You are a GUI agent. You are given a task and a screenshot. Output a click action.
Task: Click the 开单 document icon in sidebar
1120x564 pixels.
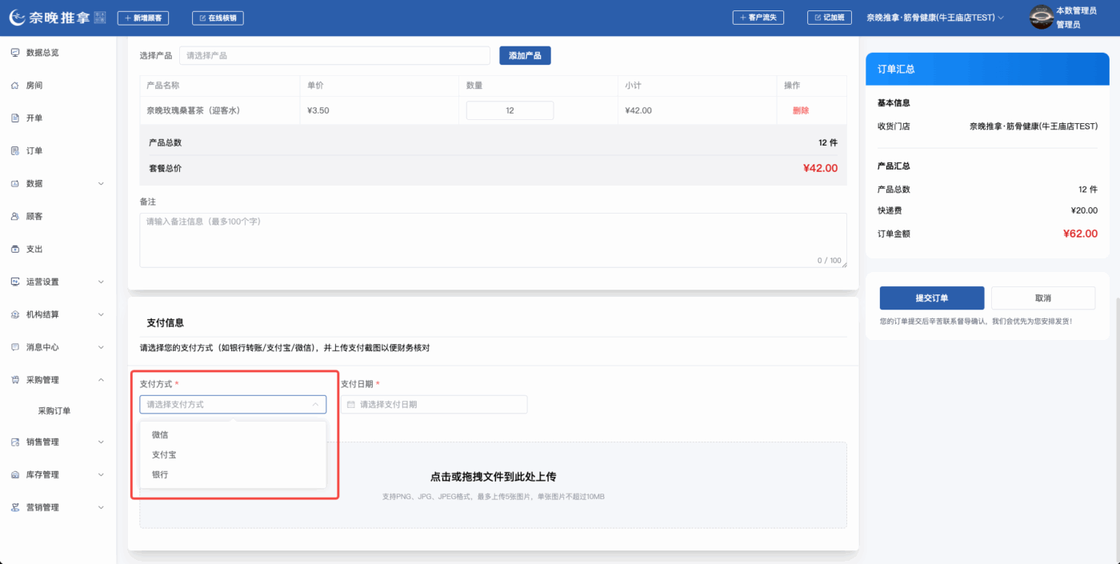pos(15,119)
